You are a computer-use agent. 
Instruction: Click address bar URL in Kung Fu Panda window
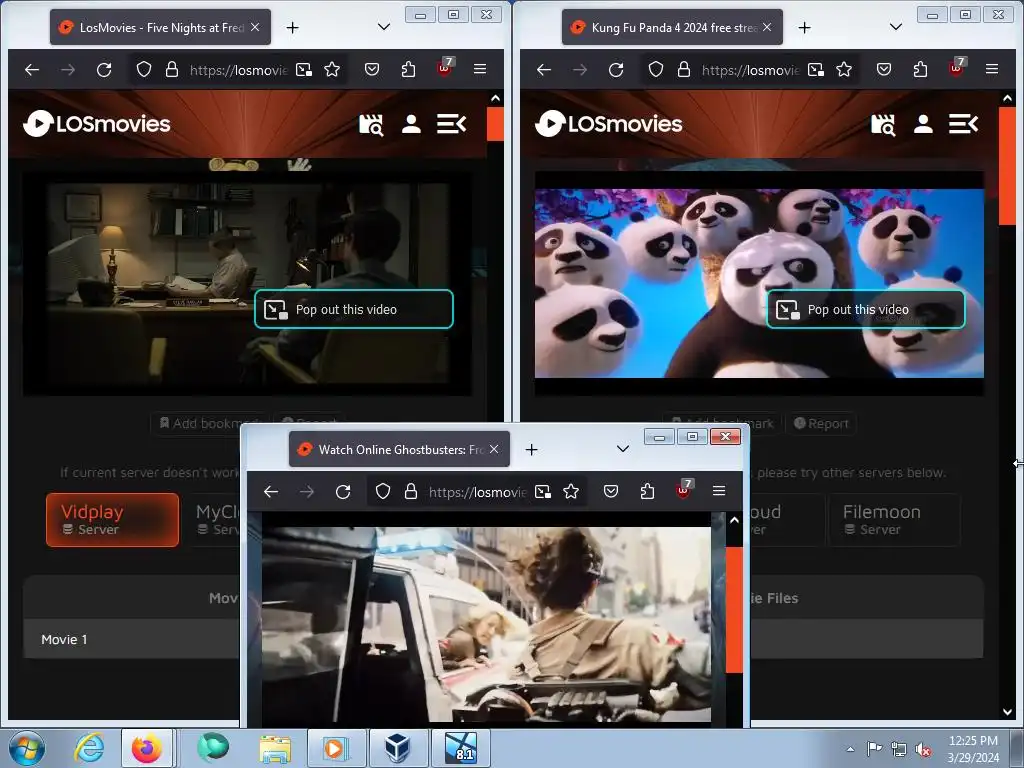pos(750,70)
